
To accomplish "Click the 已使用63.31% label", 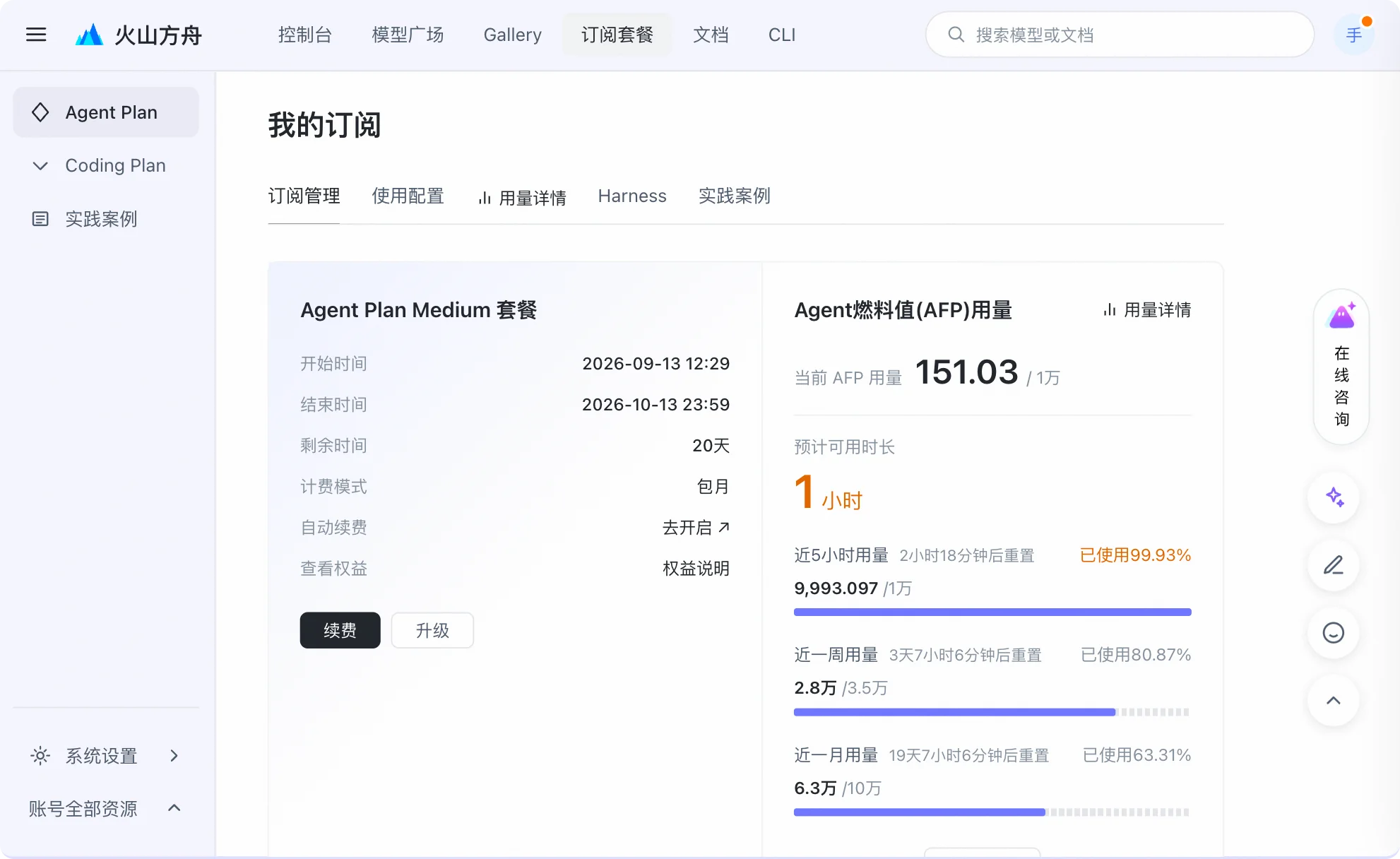I will [x=1137, y=755].
